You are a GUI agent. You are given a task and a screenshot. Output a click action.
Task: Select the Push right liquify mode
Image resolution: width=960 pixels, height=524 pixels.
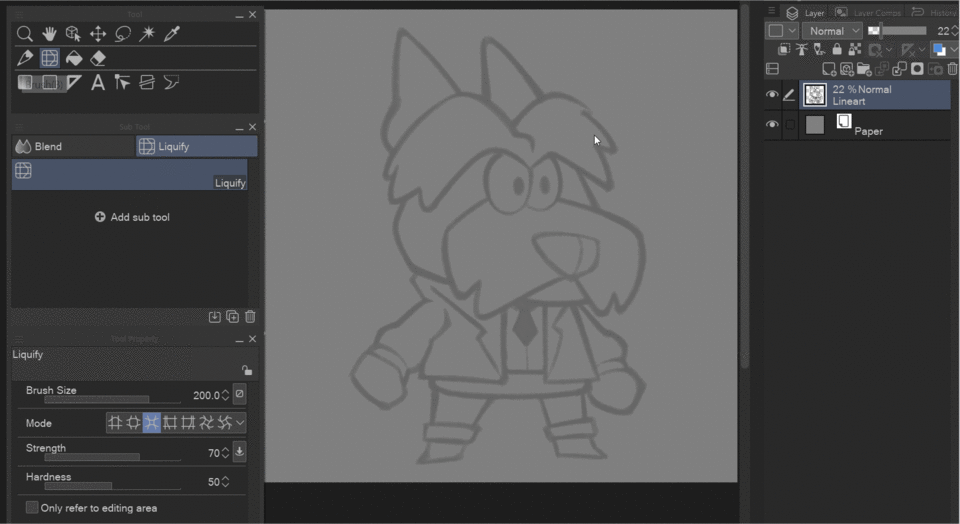[x=188, y=422]
